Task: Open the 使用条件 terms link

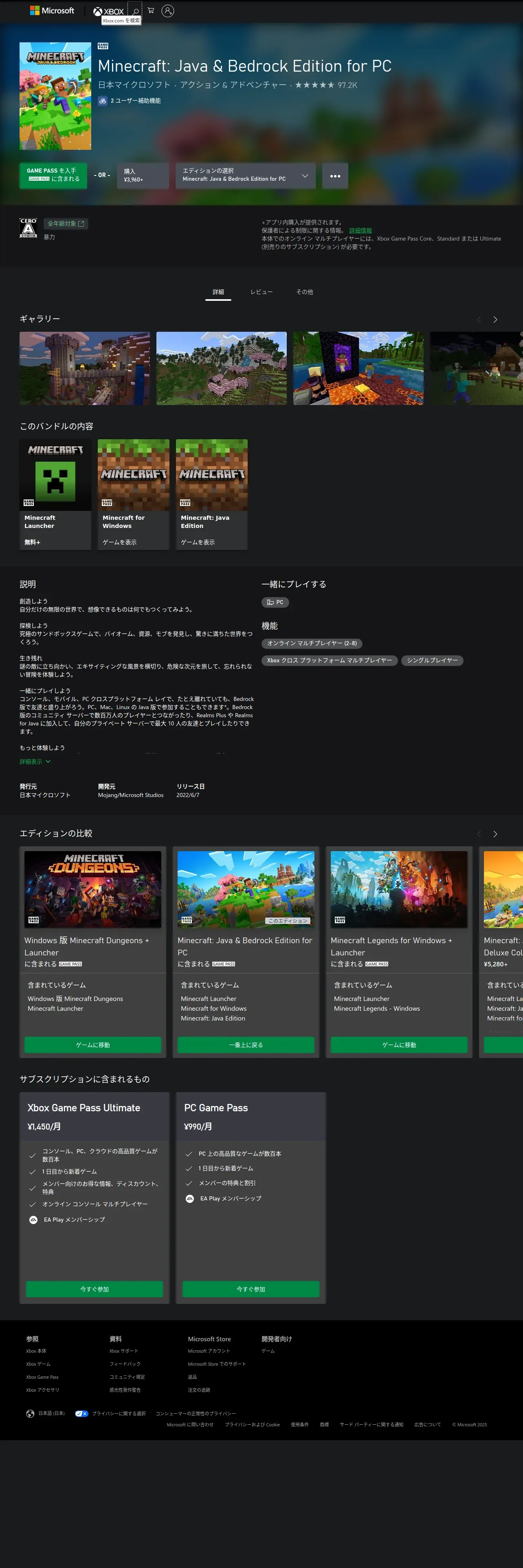Action: tap(299, 1424)
